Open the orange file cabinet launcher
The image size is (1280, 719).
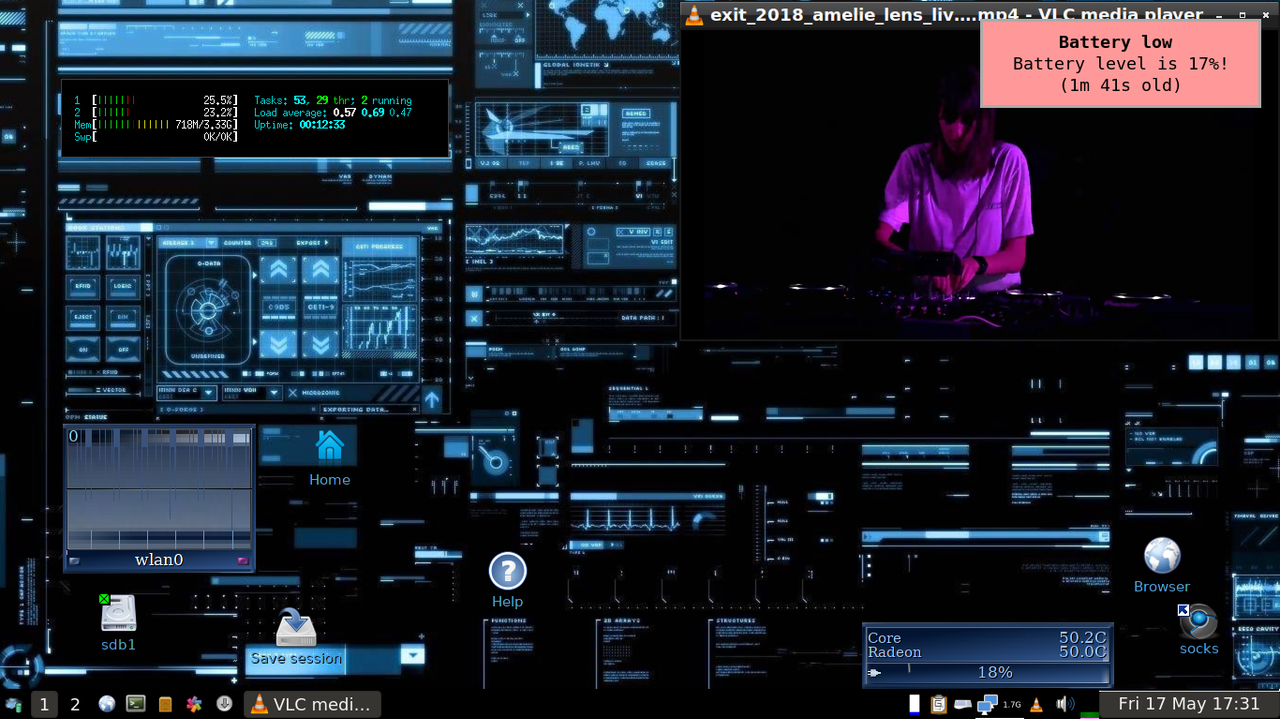pyautogui.click(x=165, y=704)
